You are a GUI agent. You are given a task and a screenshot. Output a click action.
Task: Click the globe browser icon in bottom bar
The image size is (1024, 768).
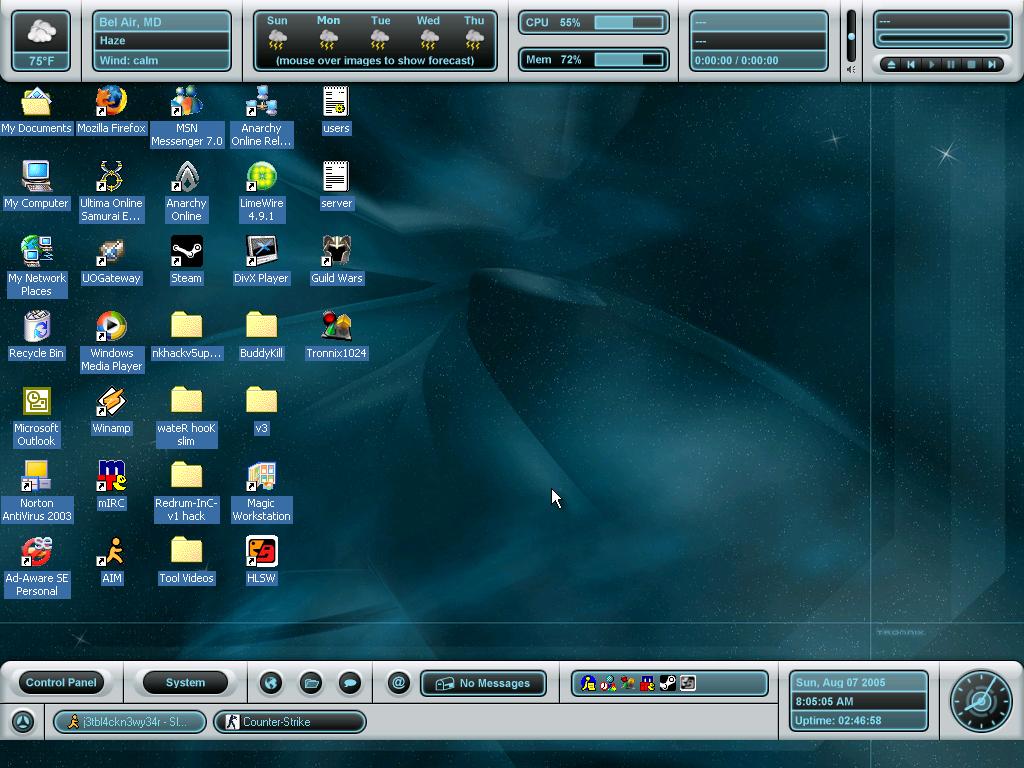coord(271,683)
